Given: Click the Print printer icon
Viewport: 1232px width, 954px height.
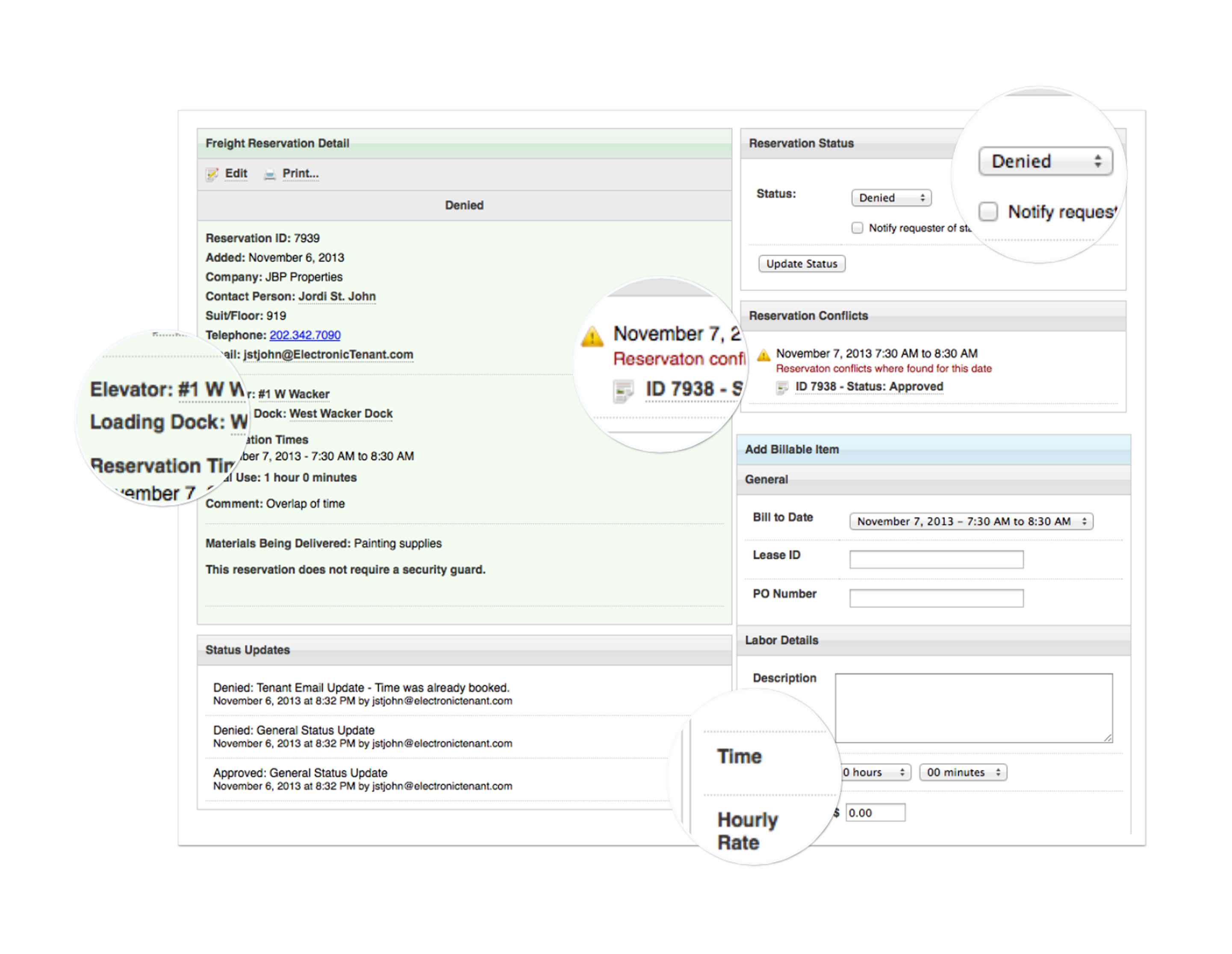Looking at the screenshot, I should [270, 174].
